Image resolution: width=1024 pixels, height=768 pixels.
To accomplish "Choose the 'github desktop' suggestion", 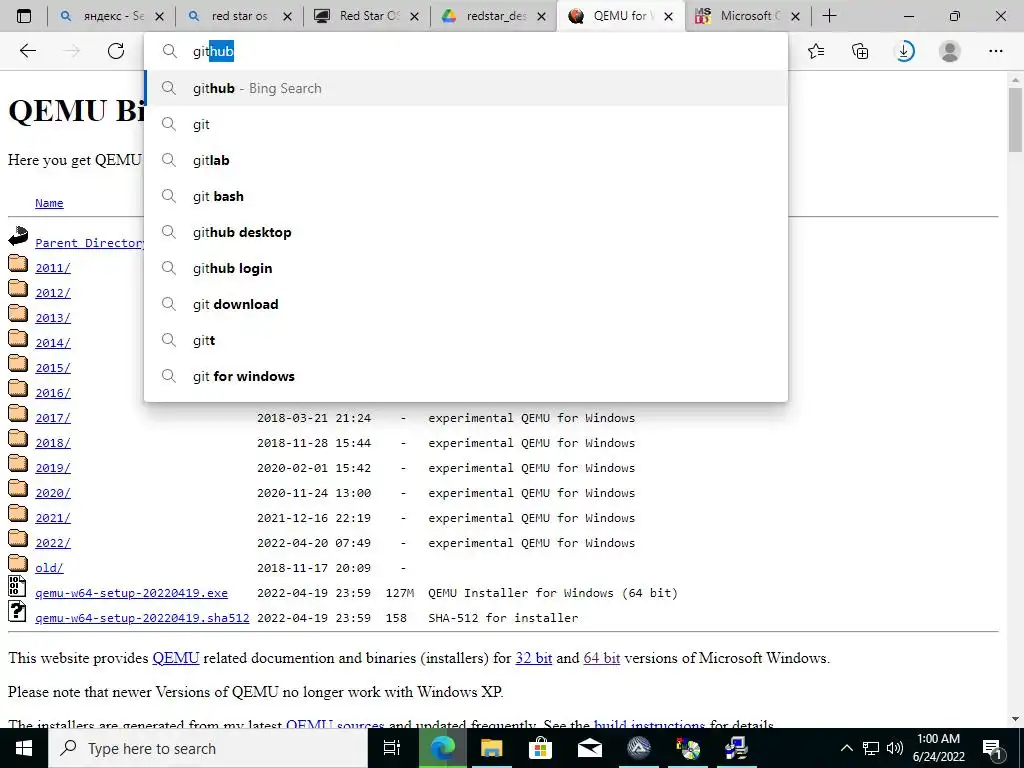I will pyautogui.click(x=466, y=232).
